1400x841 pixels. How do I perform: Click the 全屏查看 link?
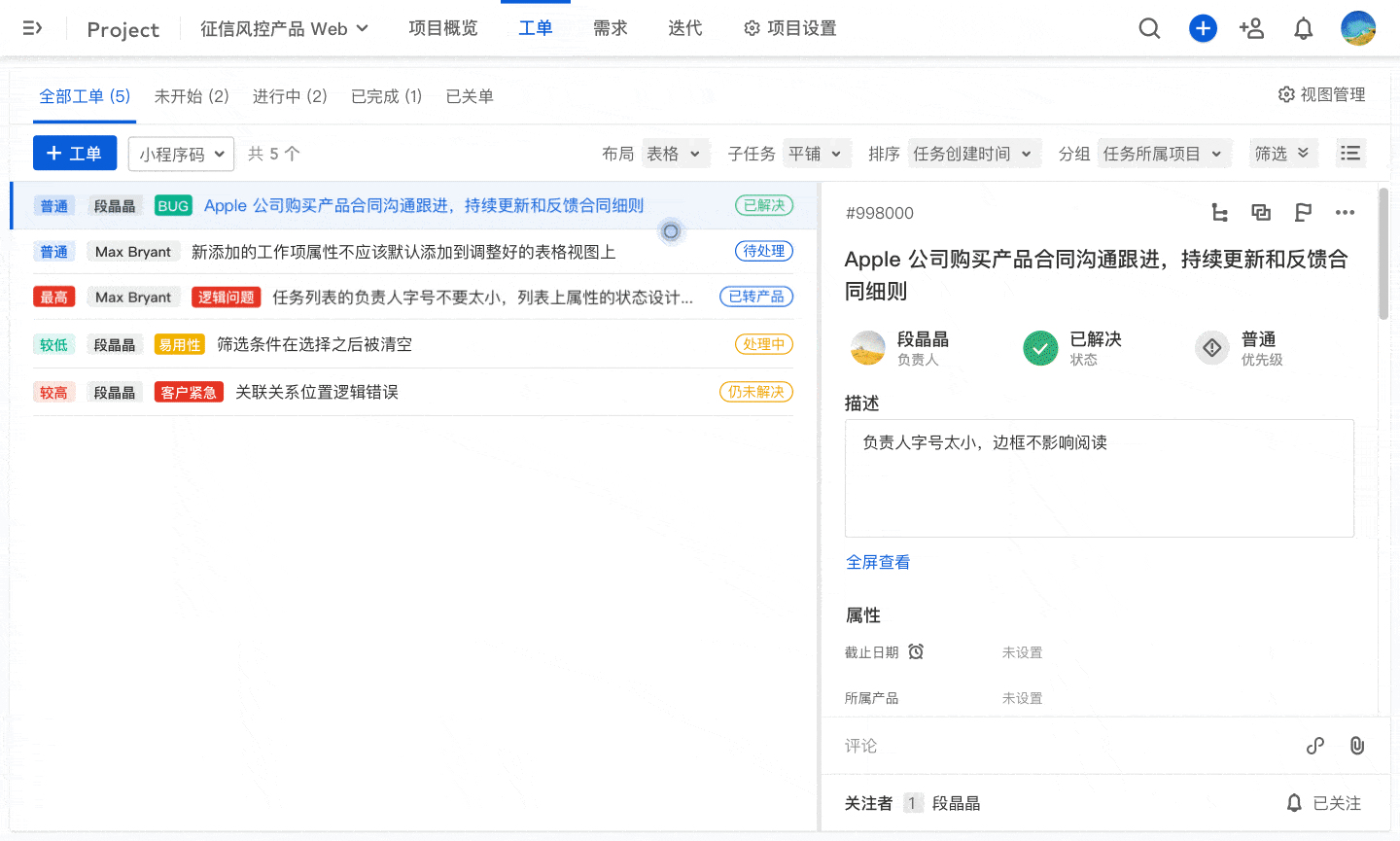click(878, 562)
